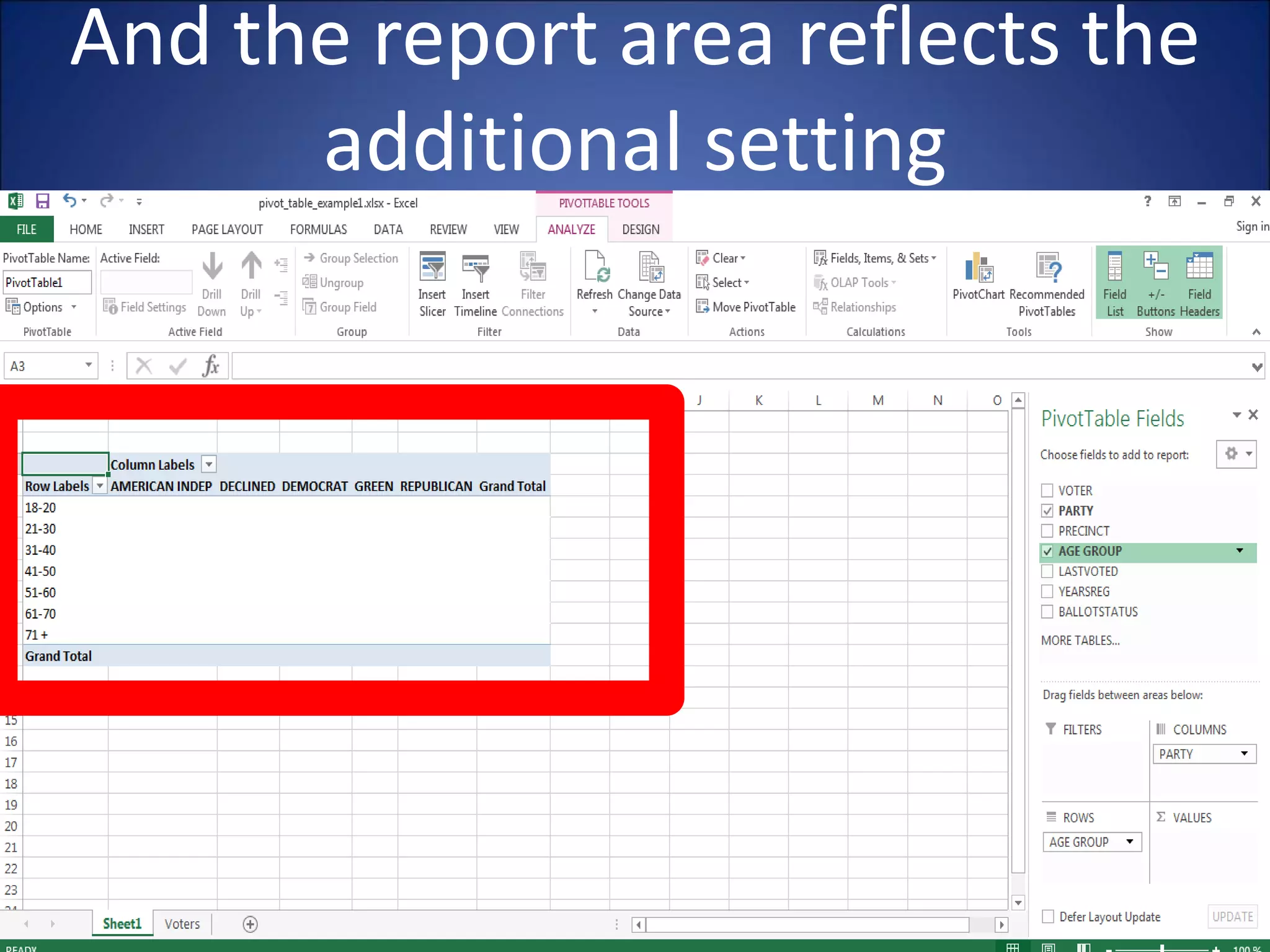Click the Undo arrow icon
1270x952 pixels.
69,201
